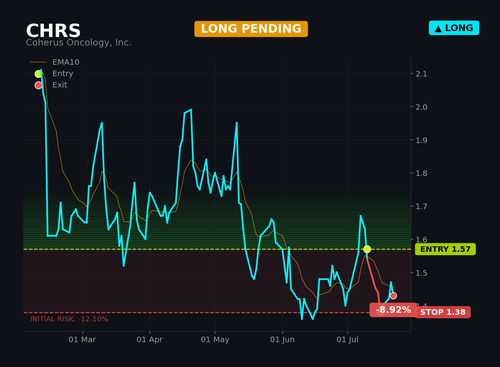500x367 pixels.
Task: Click the LONG direction badge
Action: point(454,28)
